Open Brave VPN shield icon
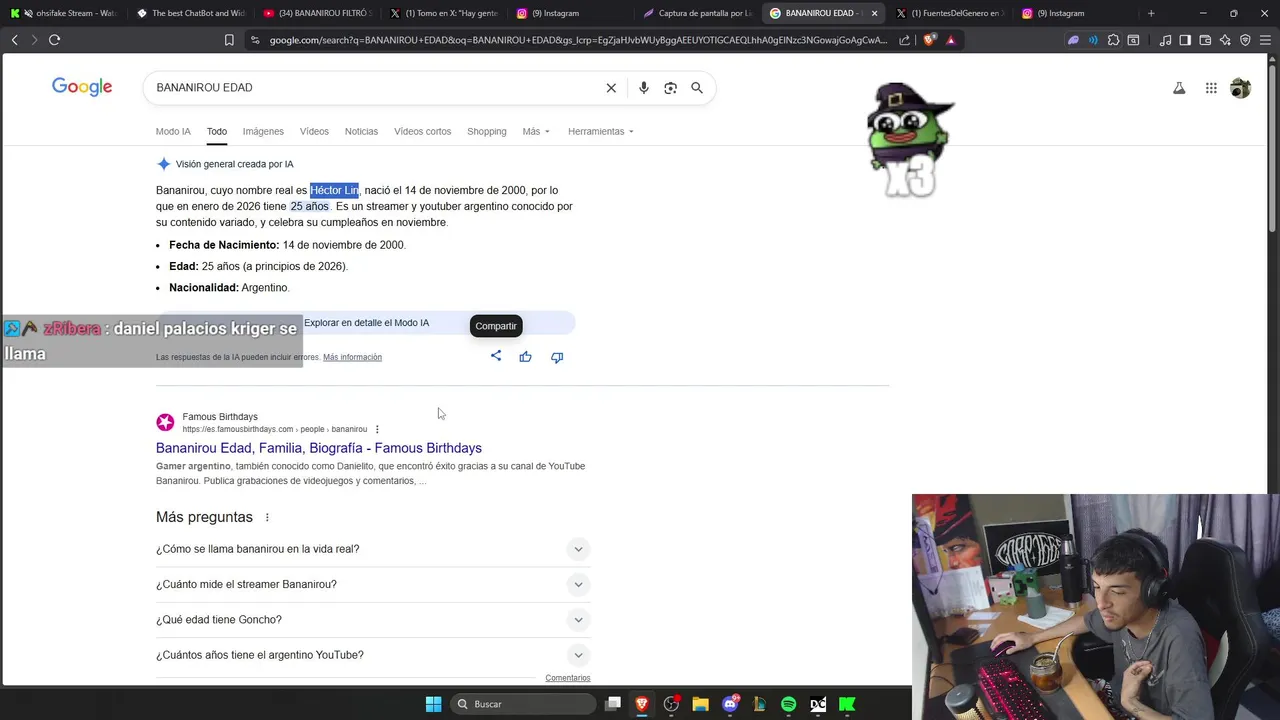 1245,40
